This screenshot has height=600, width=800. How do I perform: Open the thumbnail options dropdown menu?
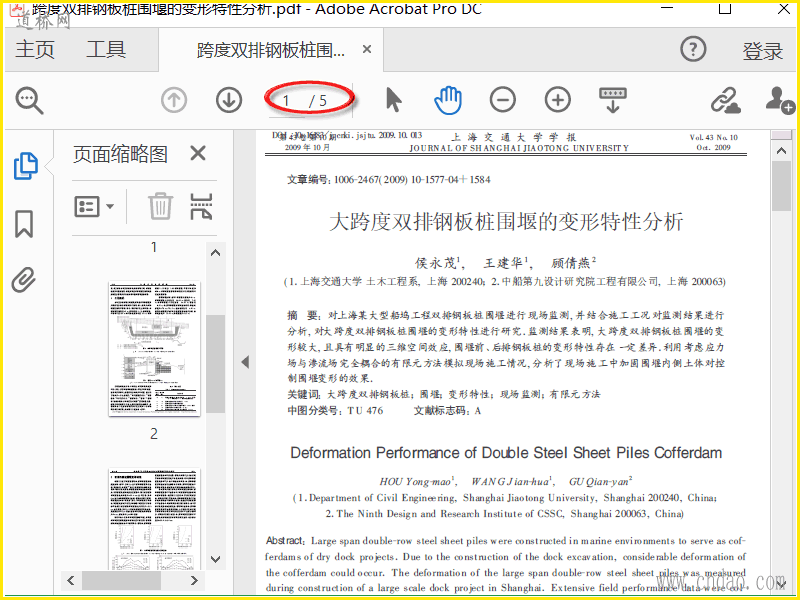click(94, 207)
